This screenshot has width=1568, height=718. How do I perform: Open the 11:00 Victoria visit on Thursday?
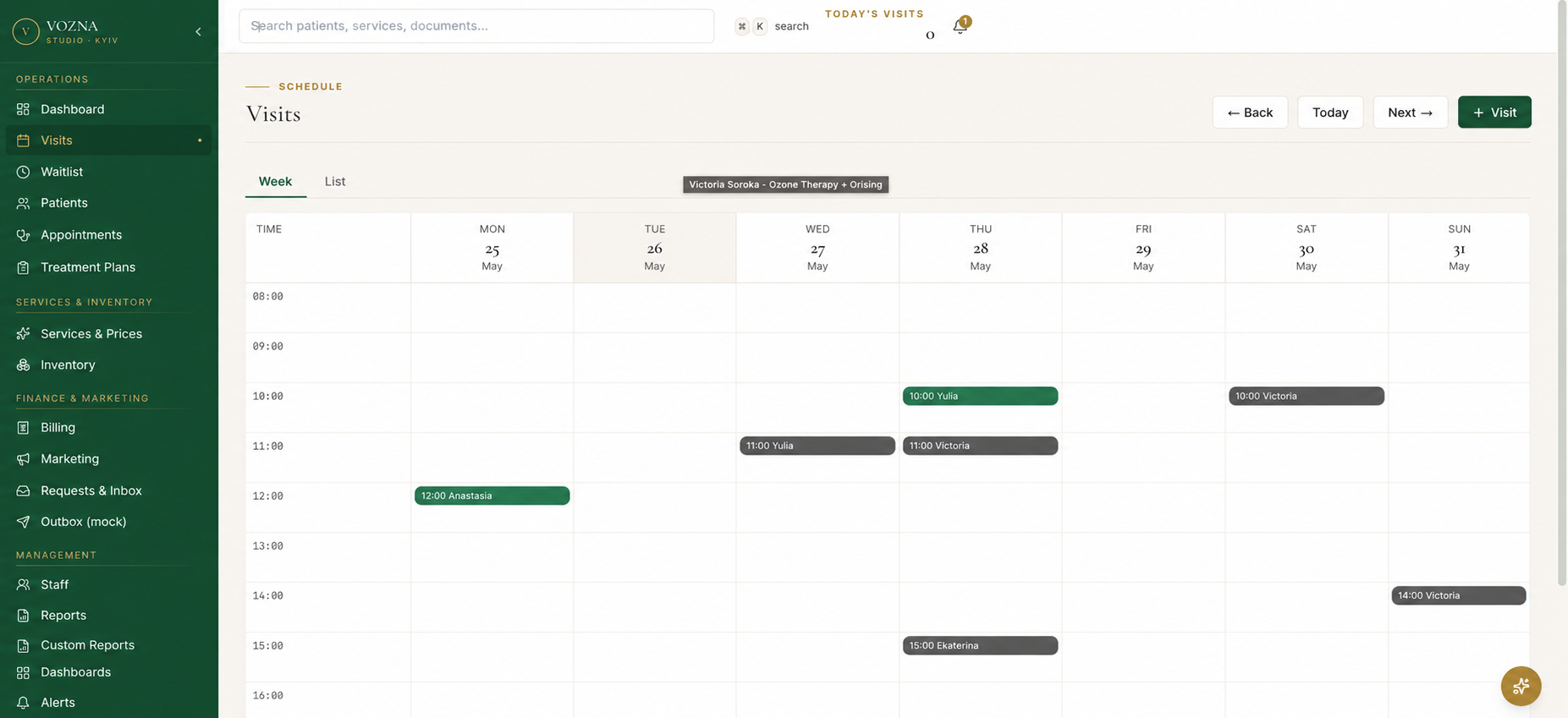(x=980, y=446)
